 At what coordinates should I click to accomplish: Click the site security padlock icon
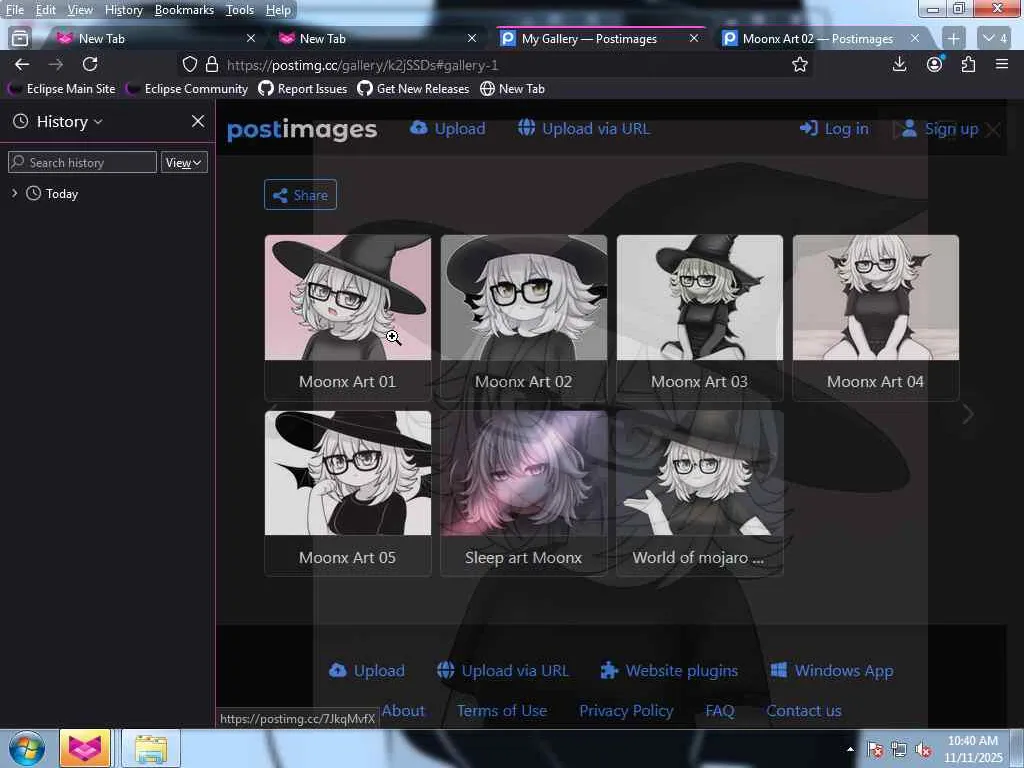[x=212, y=65]
